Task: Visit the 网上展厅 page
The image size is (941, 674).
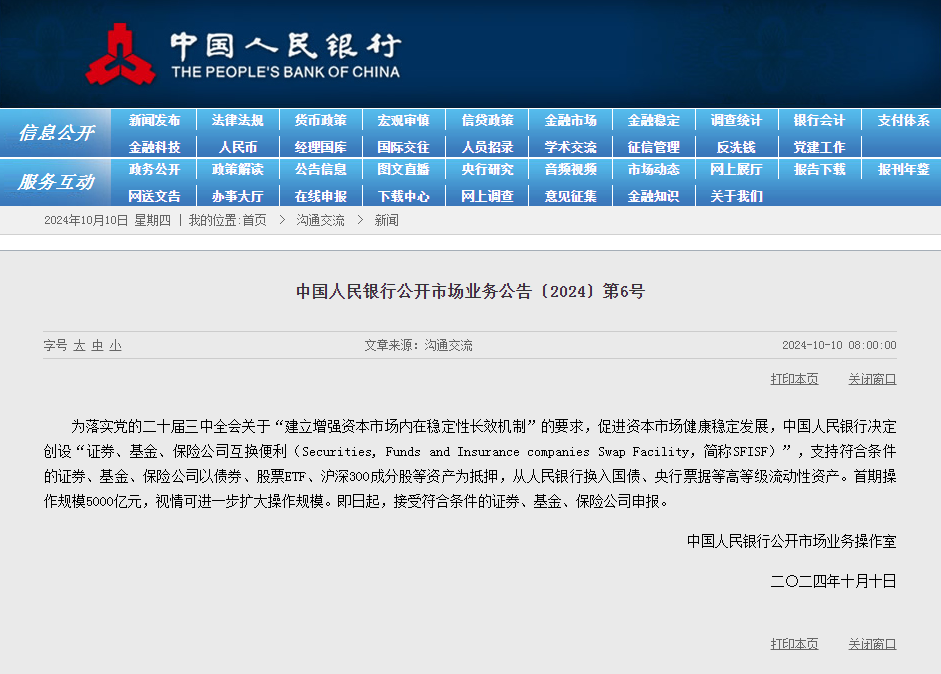Action: (x=736, y=169)
